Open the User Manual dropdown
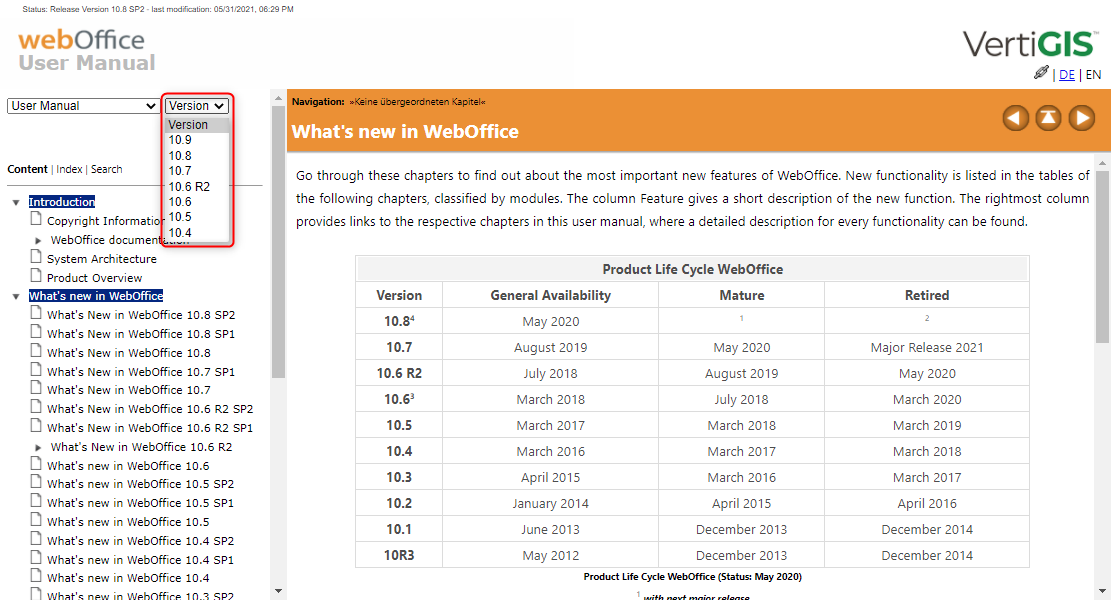Image resolution: width=1111 pixels, height=600 pixels. click(x=83, y=106)
